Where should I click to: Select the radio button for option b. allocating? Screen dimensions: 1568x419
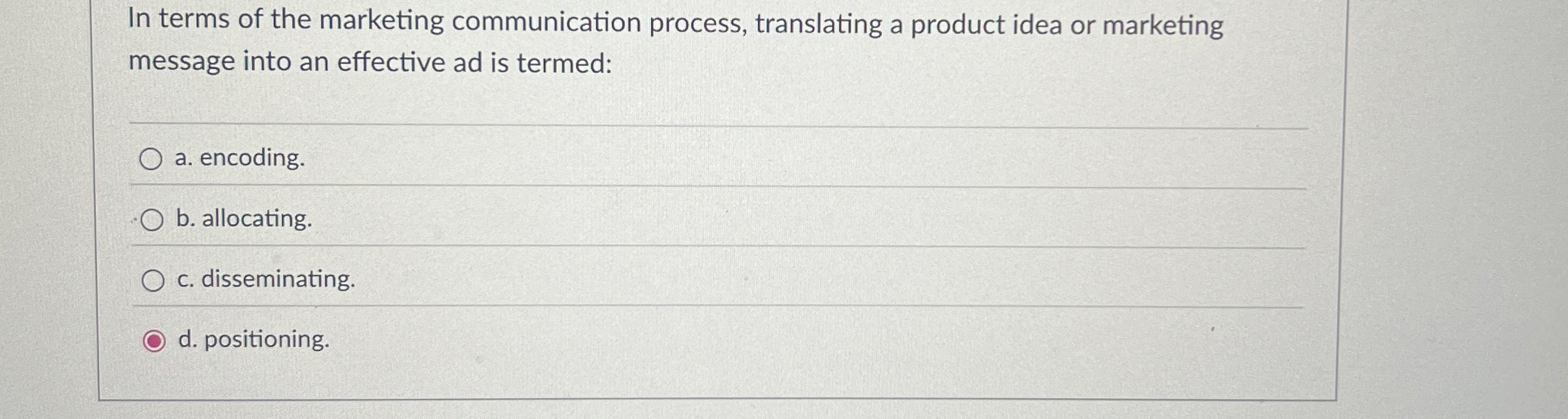[152, 220]
